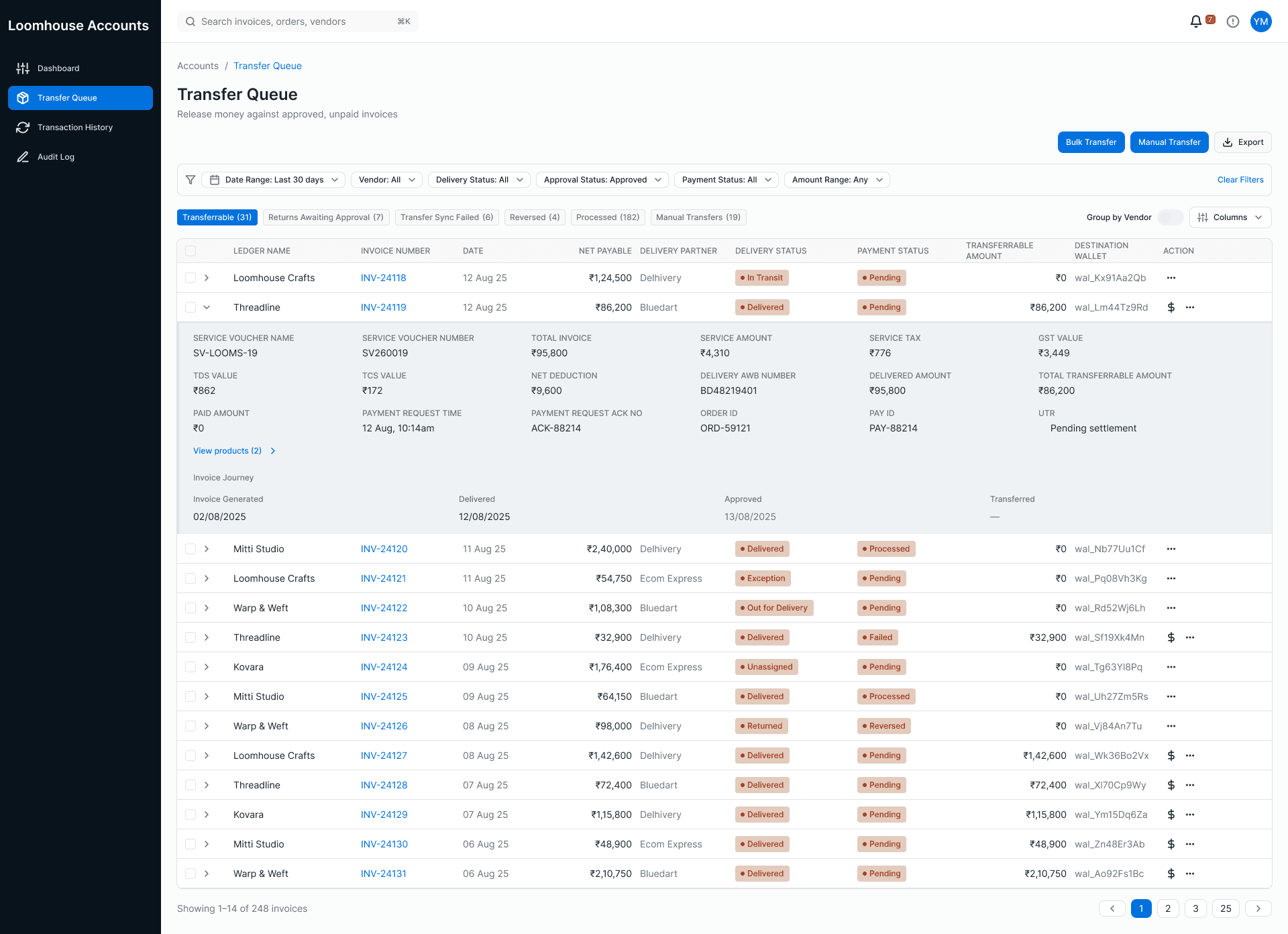1288x934 pixels.
Task: Open View products (2) link
Action: (x=234, y=451)
